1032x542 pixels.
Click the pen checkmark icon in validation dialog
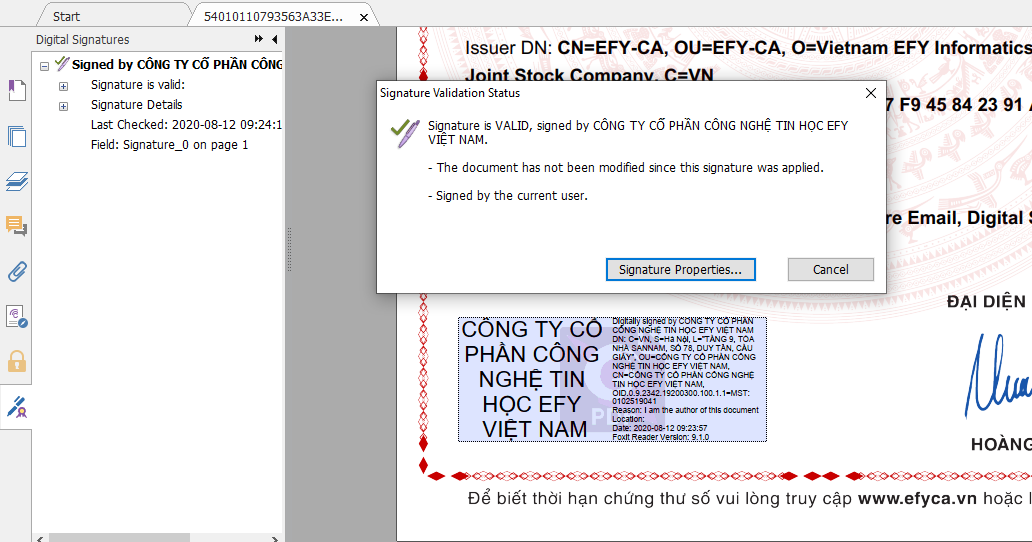click(405, 133)
